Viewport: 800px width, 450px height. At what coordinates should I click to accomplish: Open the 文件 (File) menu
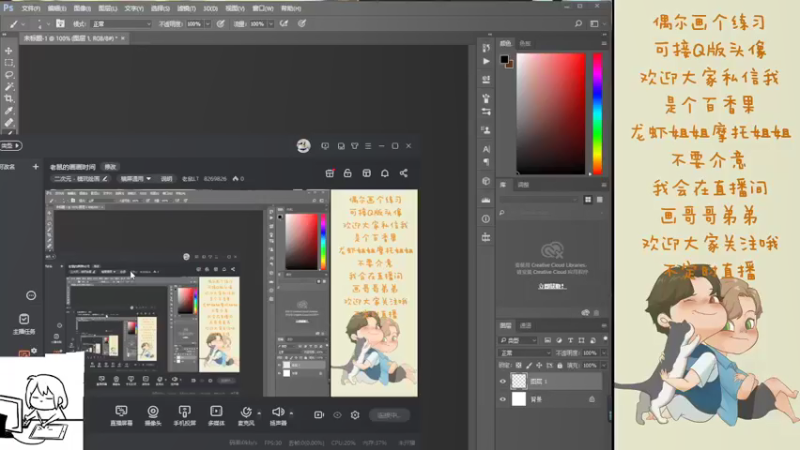point(31,7)
